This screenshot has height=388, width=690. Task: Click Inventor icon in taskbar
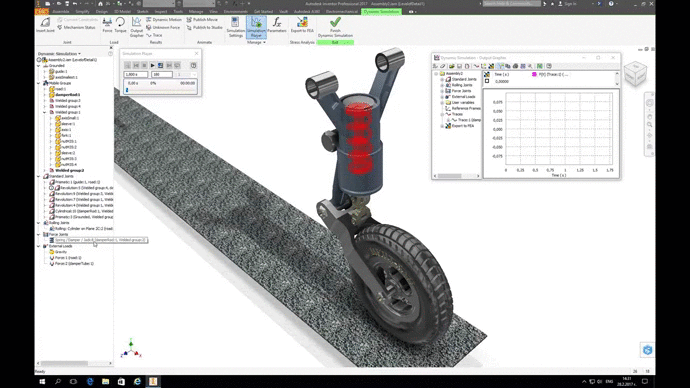pos(153,381)
